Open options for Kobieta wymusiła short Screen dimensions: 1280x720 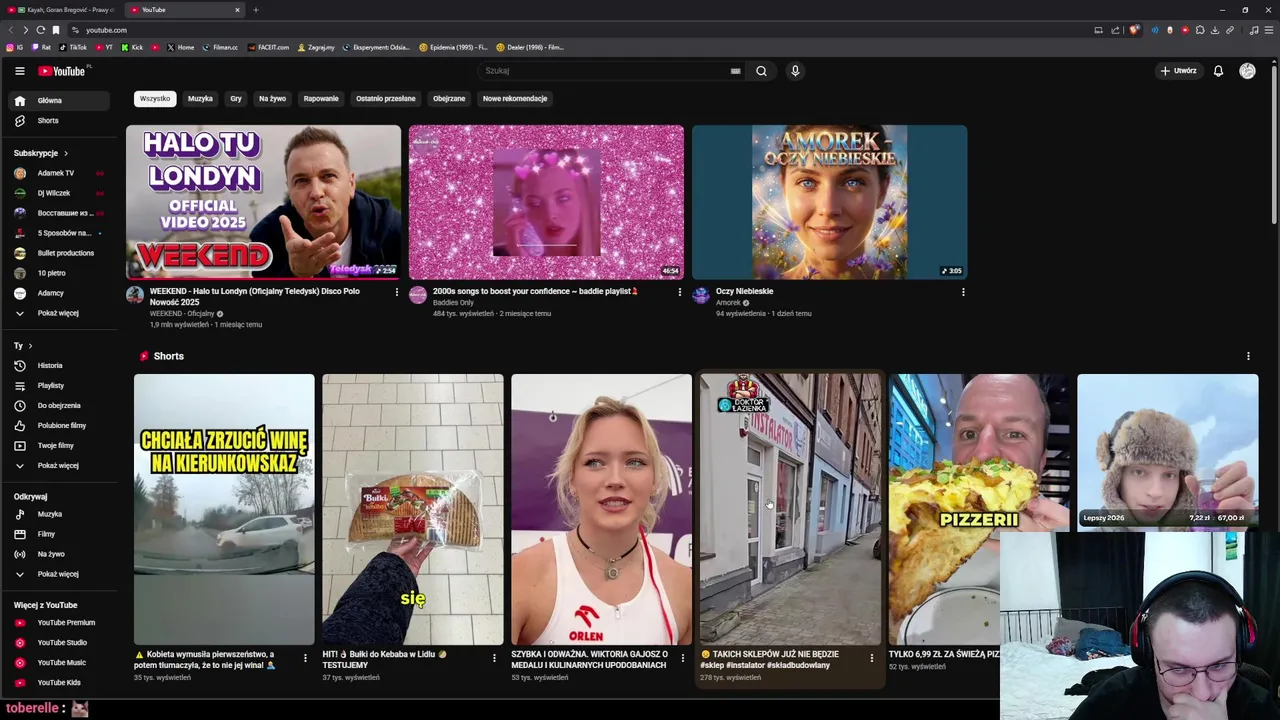[x=305, y=658]
